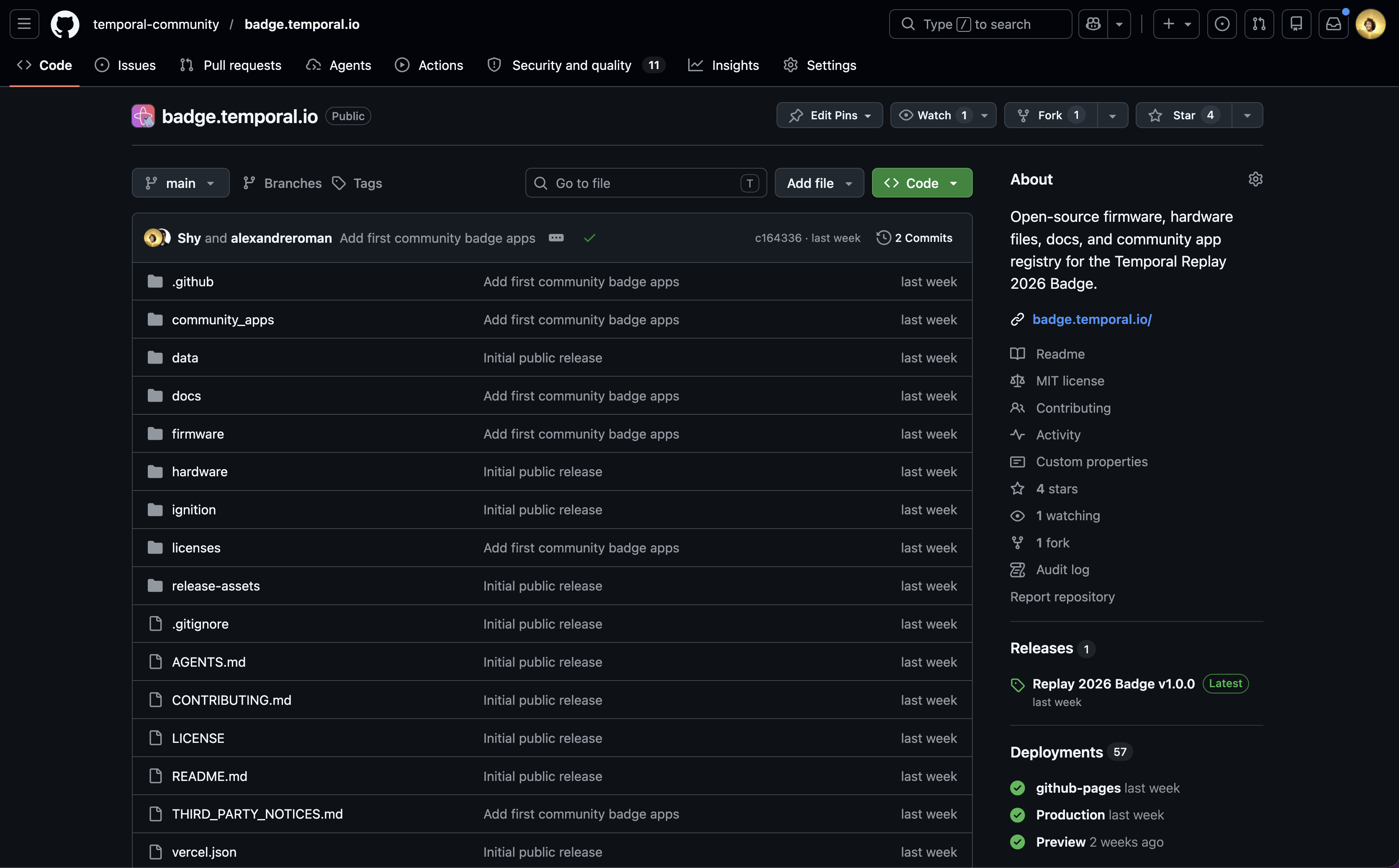Click the badge.temporal.io repository logo
This screenshot has height=868, width=1399.
coord(143,116)
